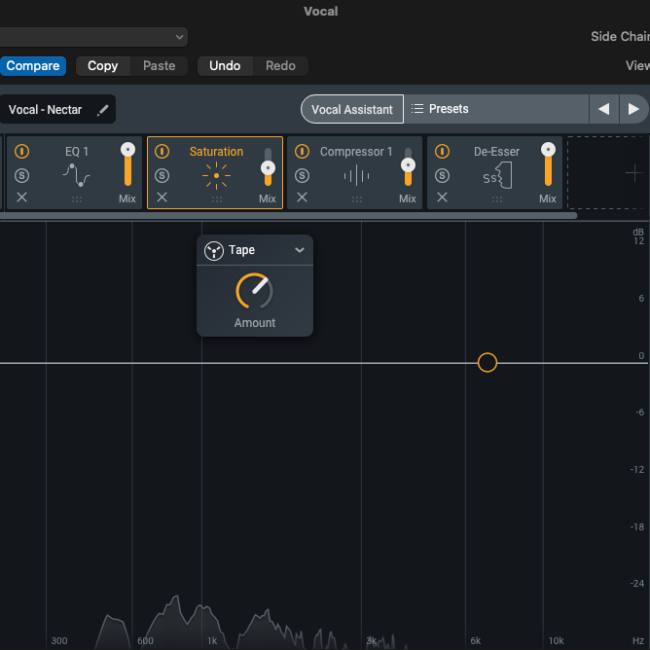
Task: Remove the Saturation module with X
Action: pos(162,198)
